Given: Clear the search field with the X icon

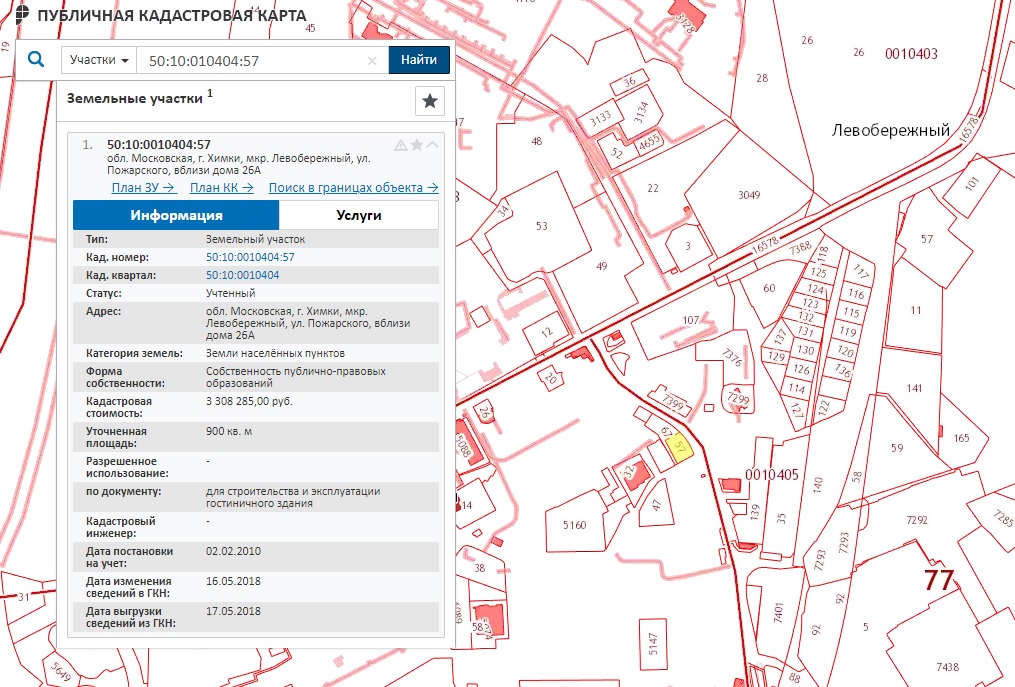Looking at the screenshot, I should (x=372, y=61).
